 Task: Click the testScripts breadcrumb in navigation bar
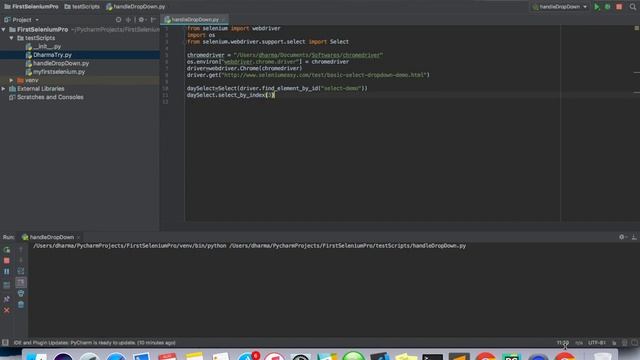pos(82,7)
